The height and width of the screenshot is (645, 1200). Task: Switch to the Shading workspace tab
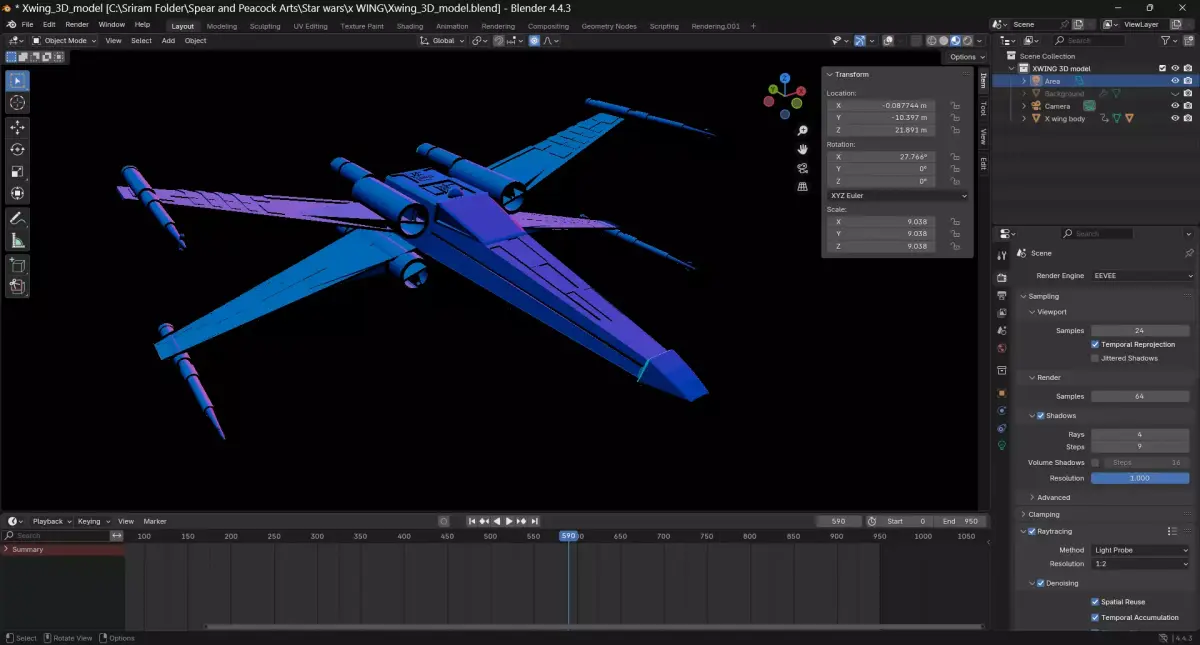coord(410,26)
